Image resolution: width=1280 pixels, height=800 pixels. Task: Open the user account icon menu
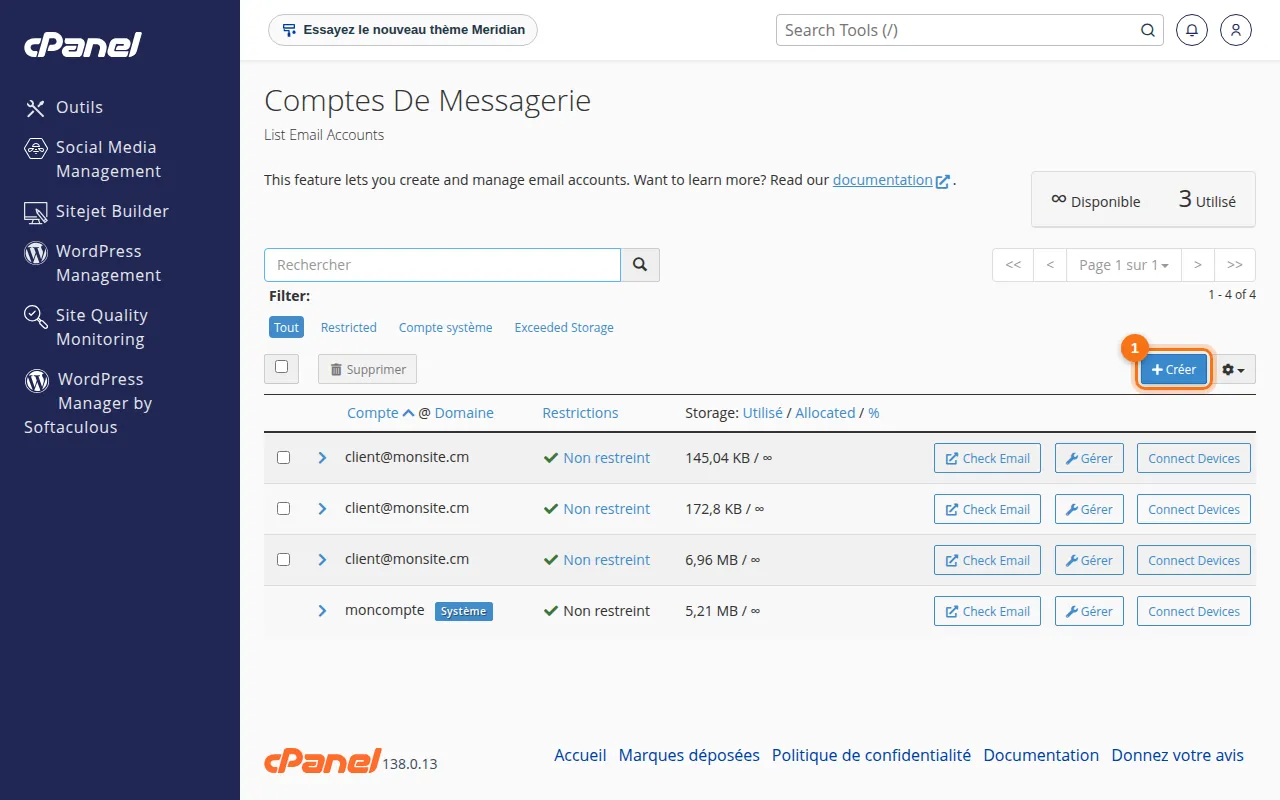(1236, 30)
